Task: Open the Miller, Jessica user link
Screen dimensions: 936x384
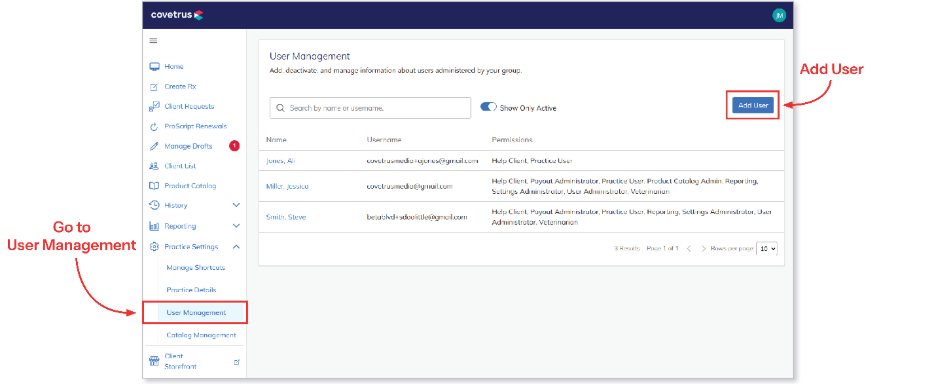Action: [287, 186]
